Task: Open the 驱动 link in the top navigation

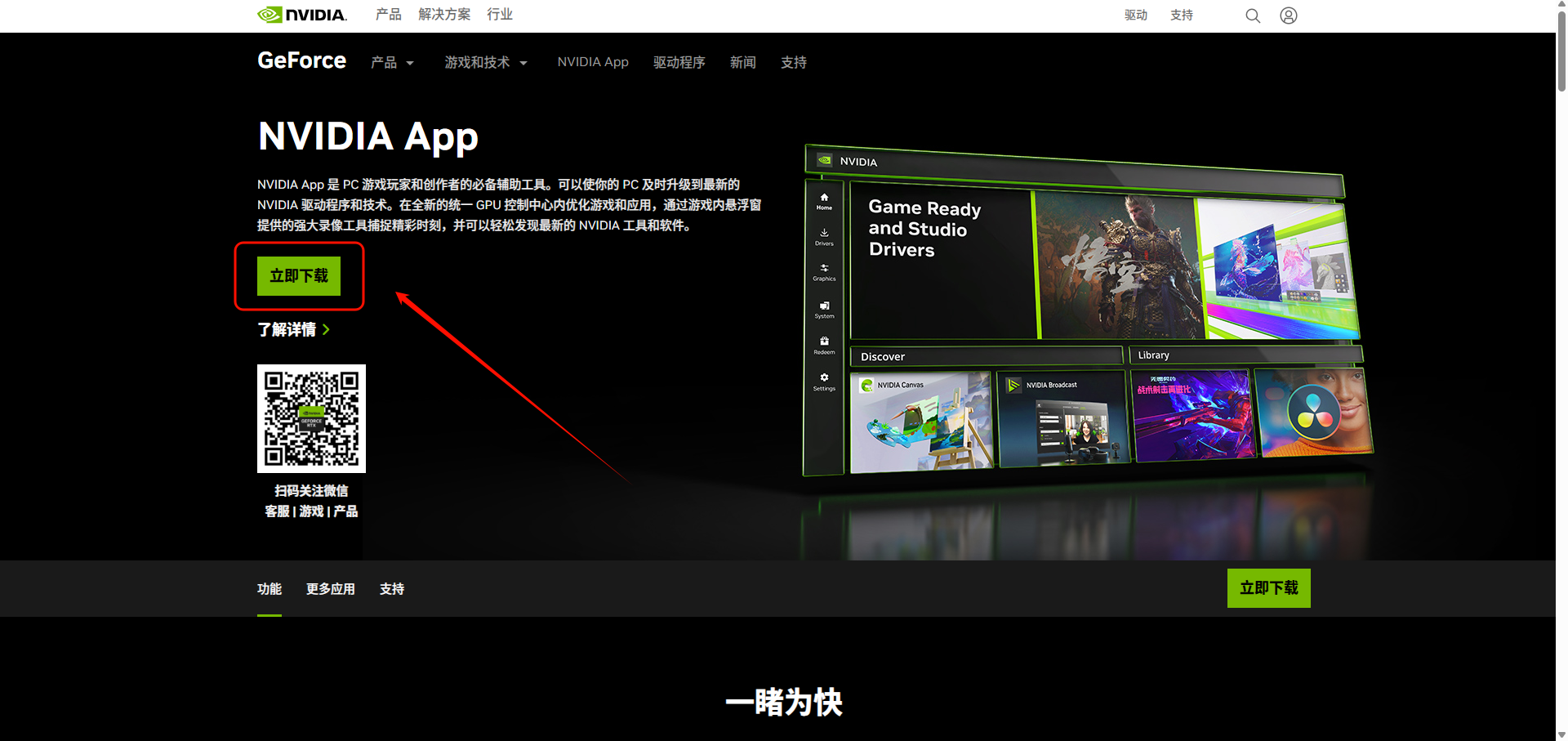Action: point(1135,15)
